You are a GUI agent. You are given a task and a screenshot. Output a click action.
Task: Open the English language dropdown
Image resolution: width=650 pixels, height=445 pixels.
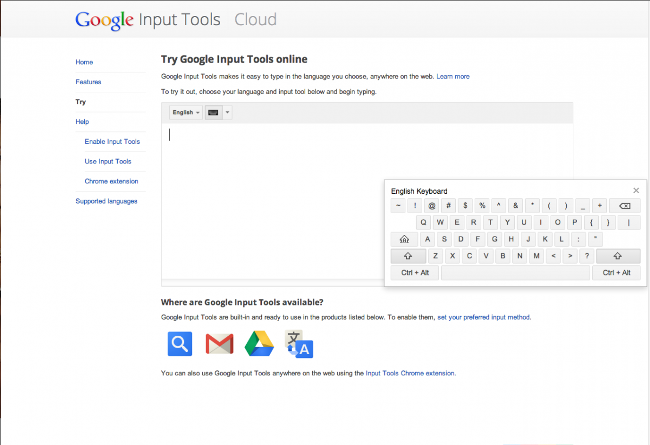click(x=186, y=112)
